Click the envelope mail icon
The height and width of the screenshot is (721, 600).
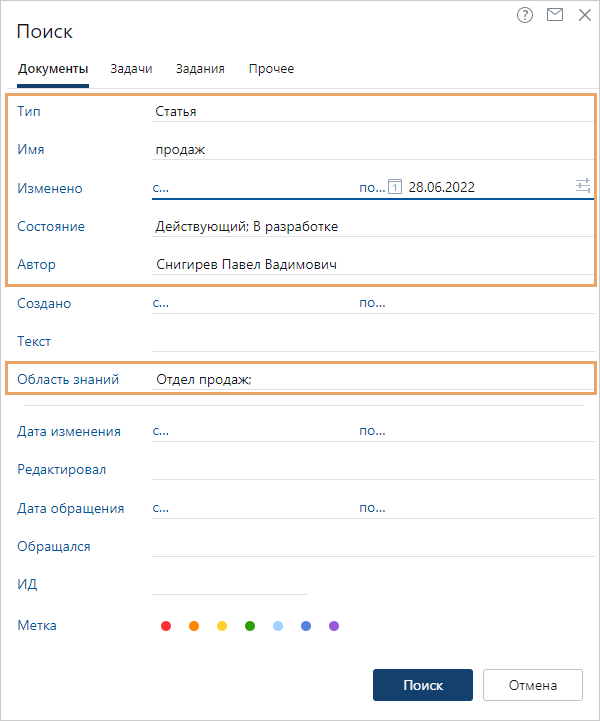(555, 15)
